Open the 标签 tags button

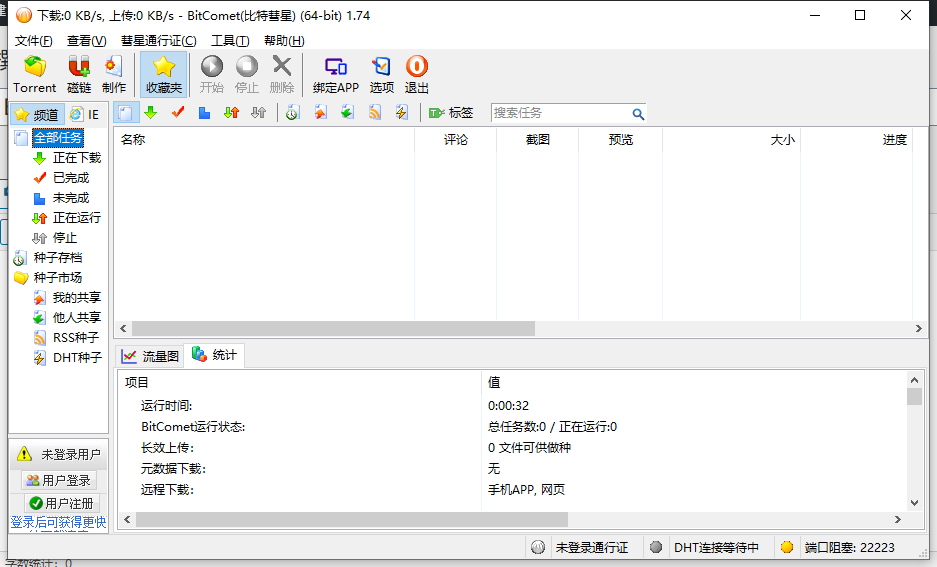point(451,112)
